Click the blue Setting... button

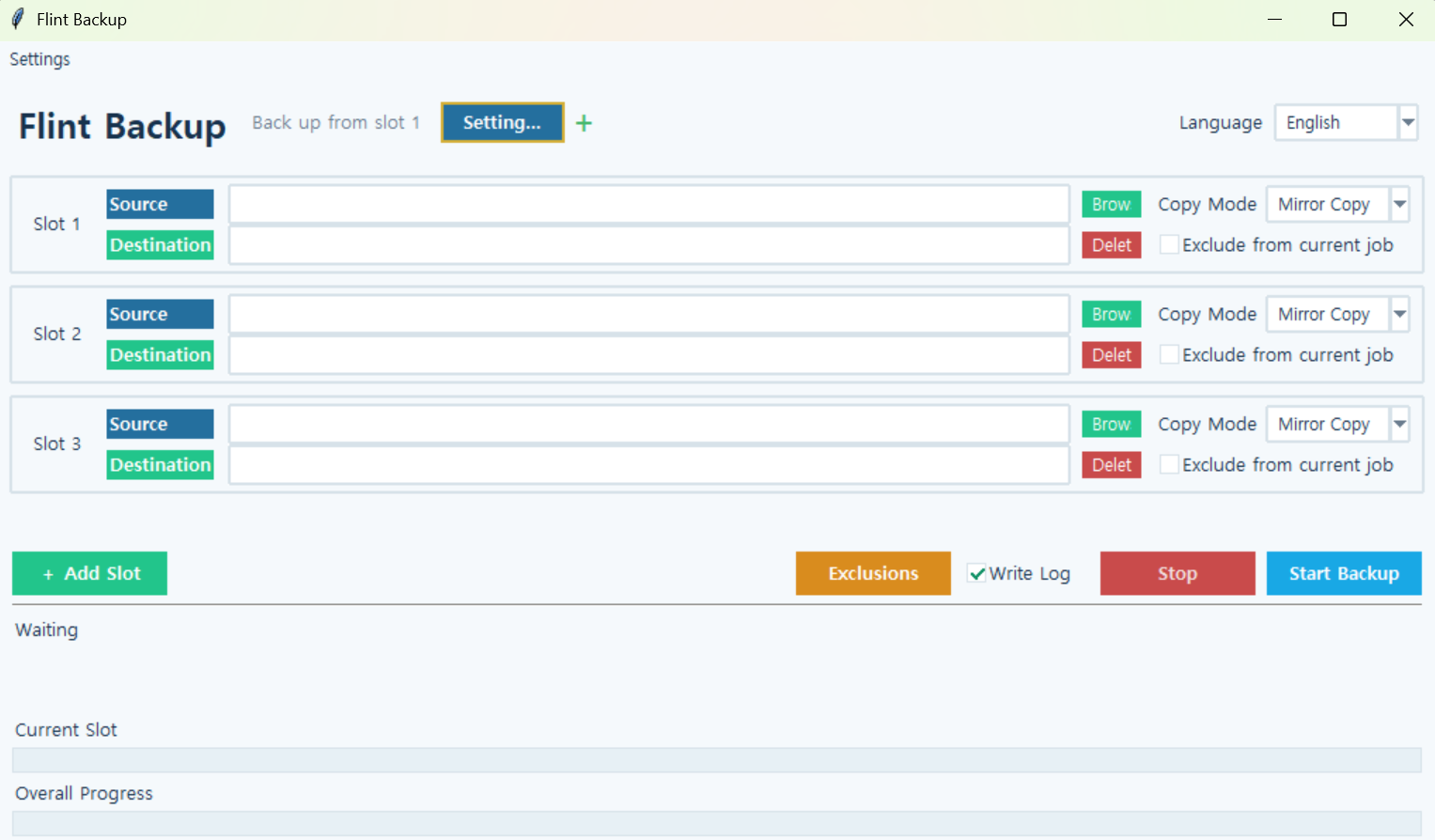tap(503, 122)
